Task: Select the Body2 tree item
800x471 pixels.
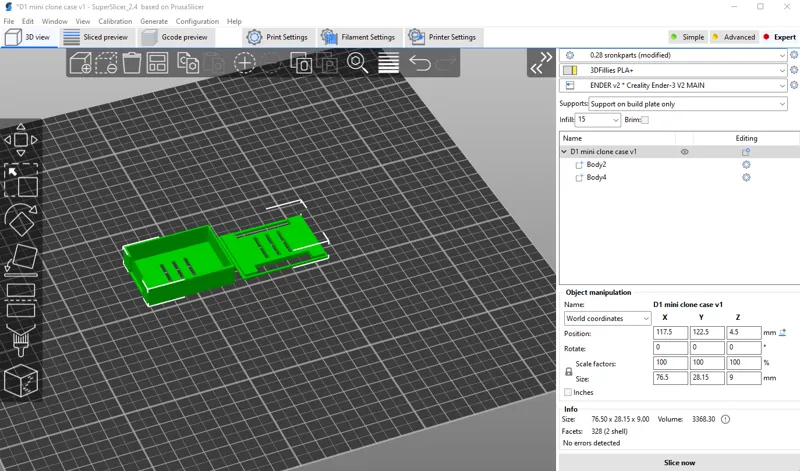Action: coord(596,164)
